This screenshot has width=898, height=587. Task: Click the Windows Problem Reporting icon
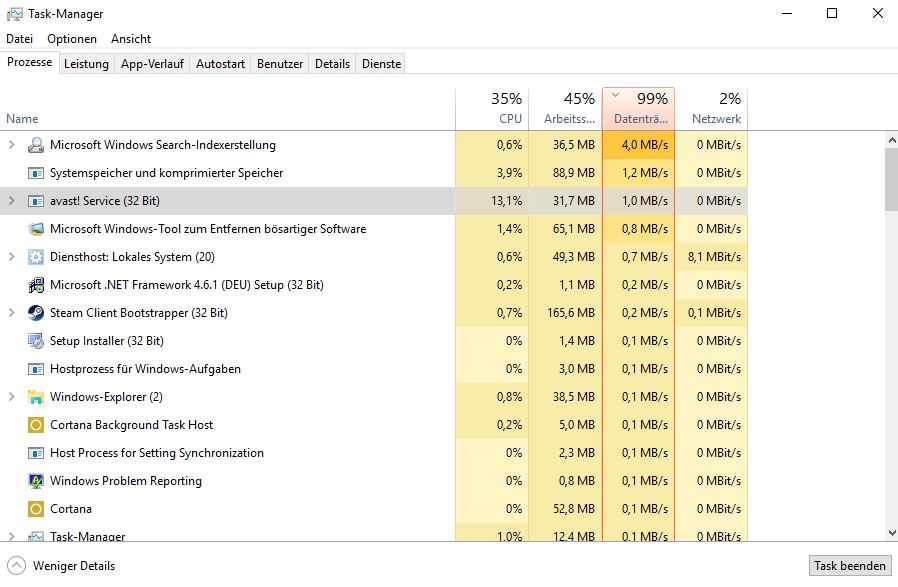pos(36,480)
